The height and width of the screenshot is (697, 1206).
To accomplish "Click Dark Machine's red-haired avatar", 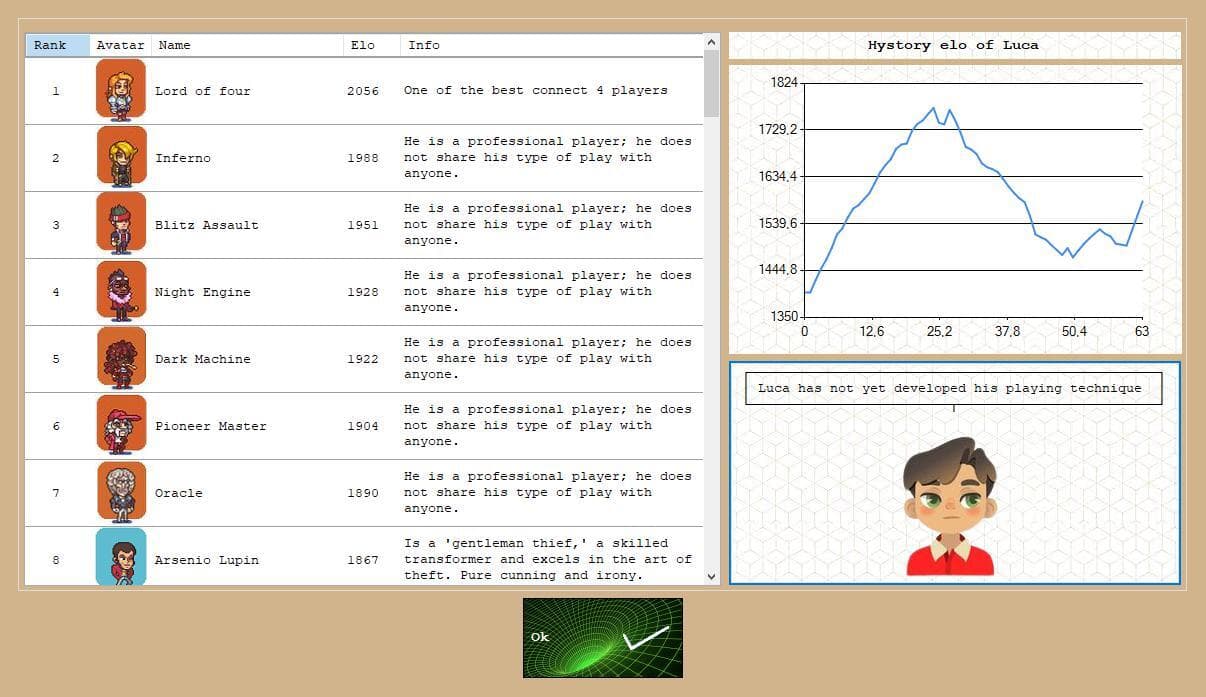I will click(x=121, y=358).
